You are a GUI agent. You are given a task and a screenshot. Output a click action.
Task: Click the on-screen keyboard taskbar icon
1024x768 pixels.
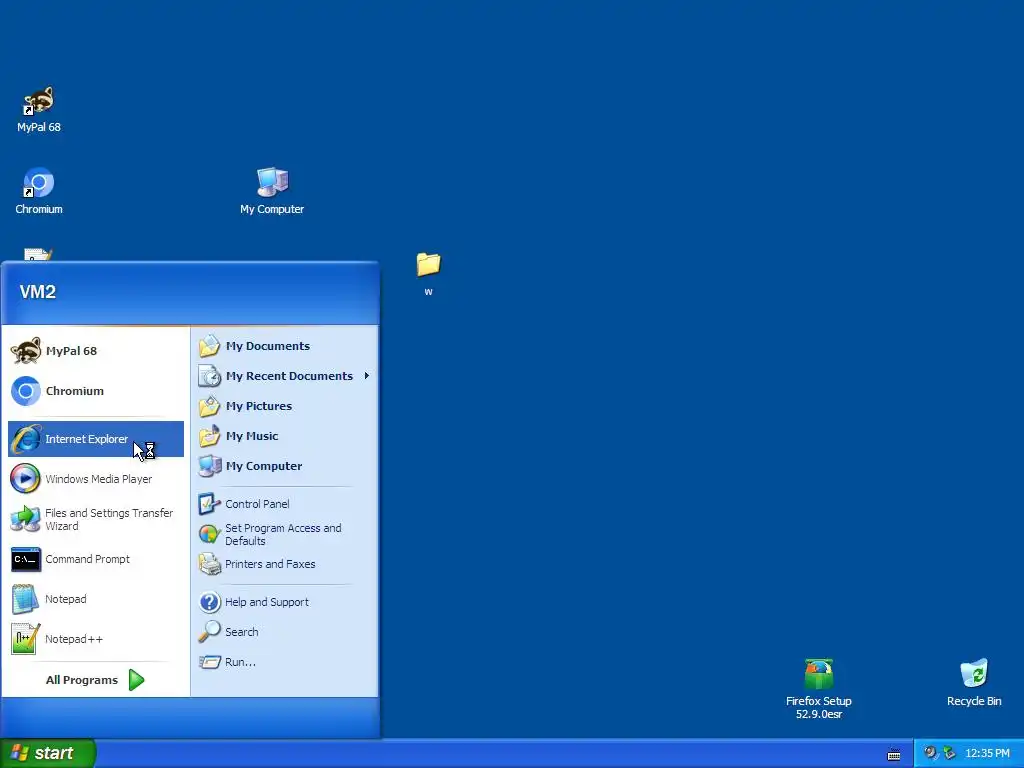point(894,755)
